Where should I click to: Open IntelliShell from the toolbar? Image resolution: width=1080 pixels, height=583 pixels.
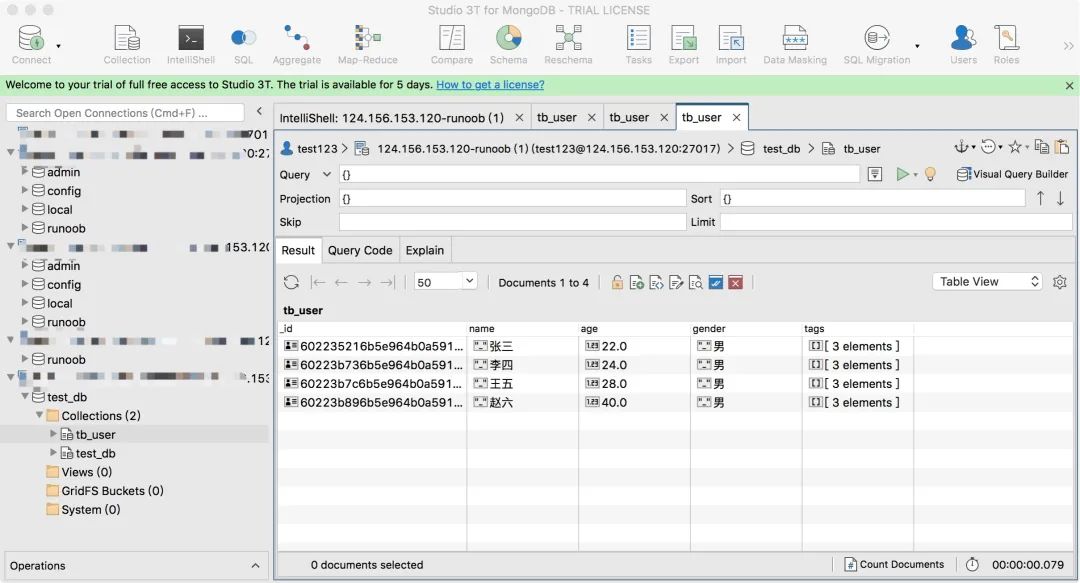coord(191,45)
